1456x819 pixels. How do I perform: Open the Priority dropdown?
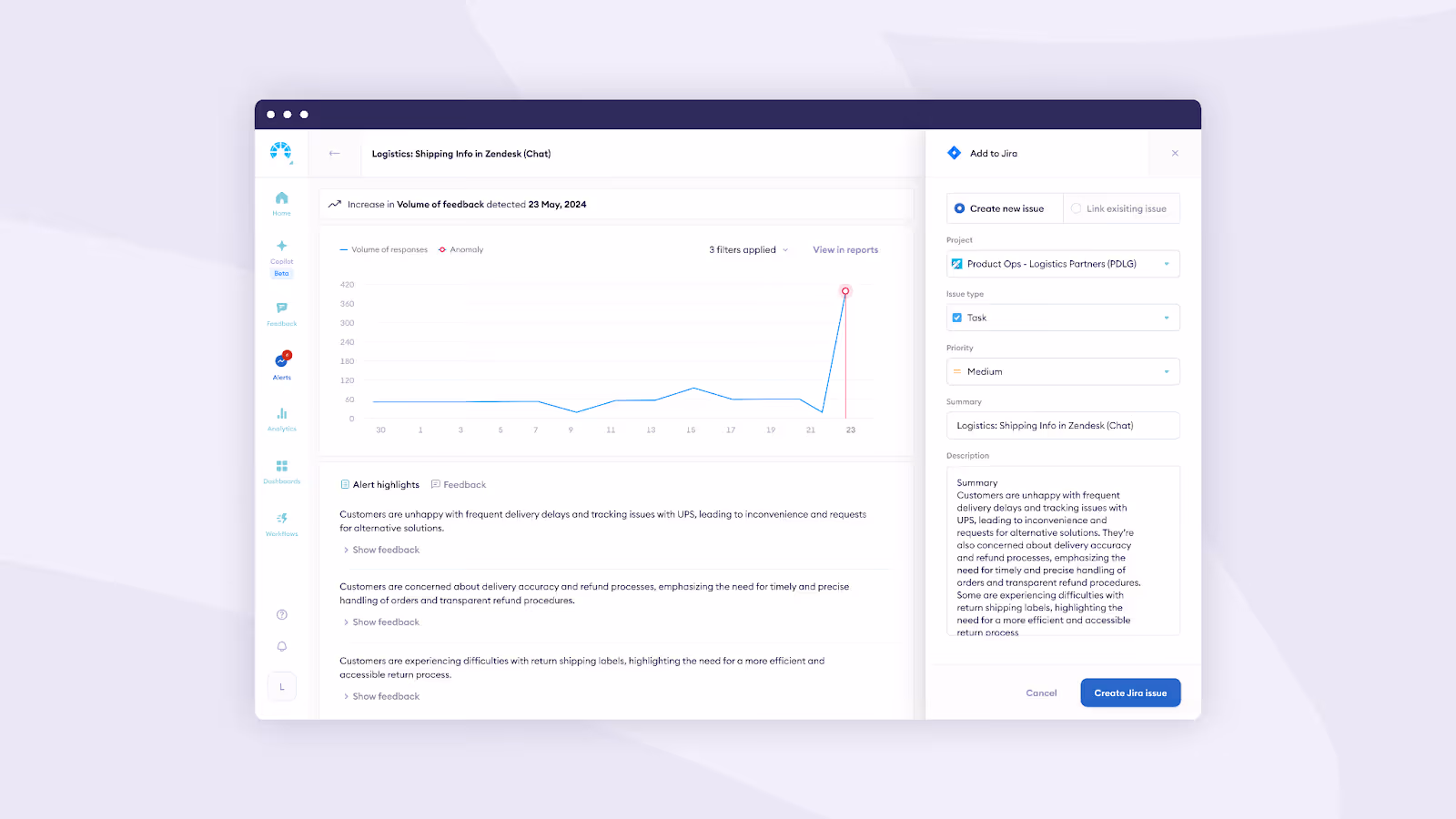1063,371
